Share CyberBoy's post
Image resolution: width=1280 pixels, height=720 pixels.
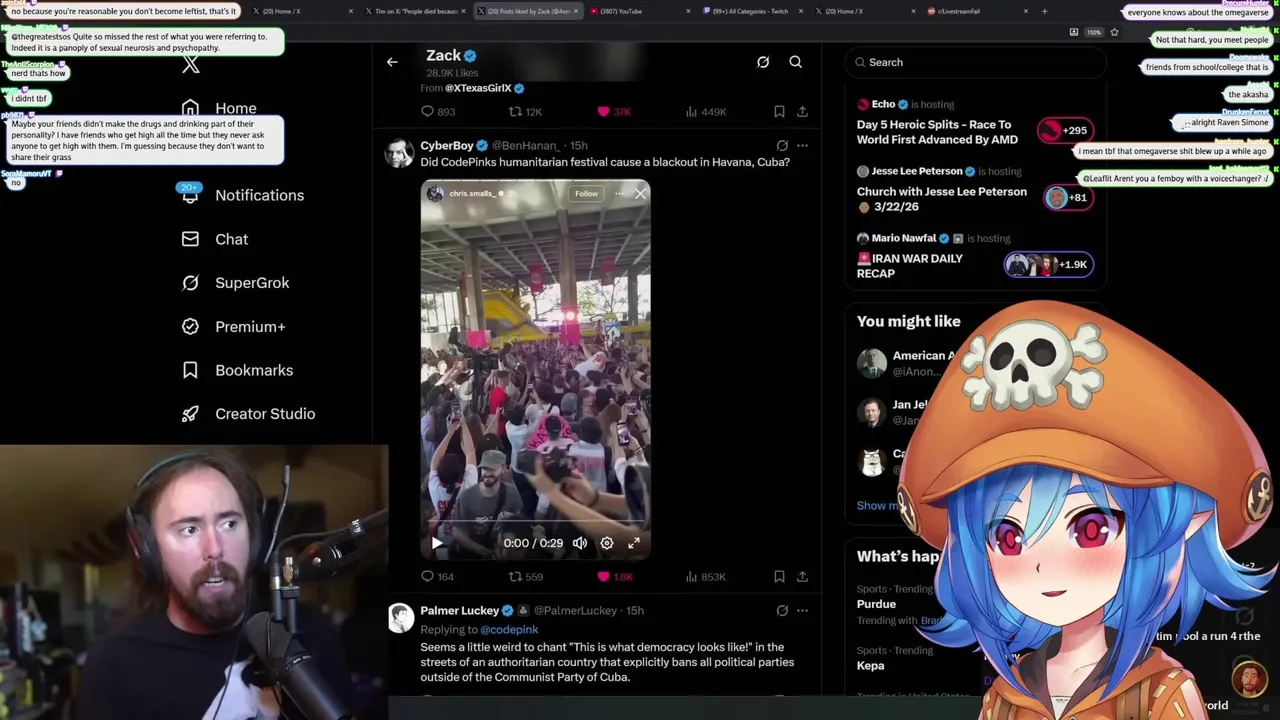tap(802, 576)
